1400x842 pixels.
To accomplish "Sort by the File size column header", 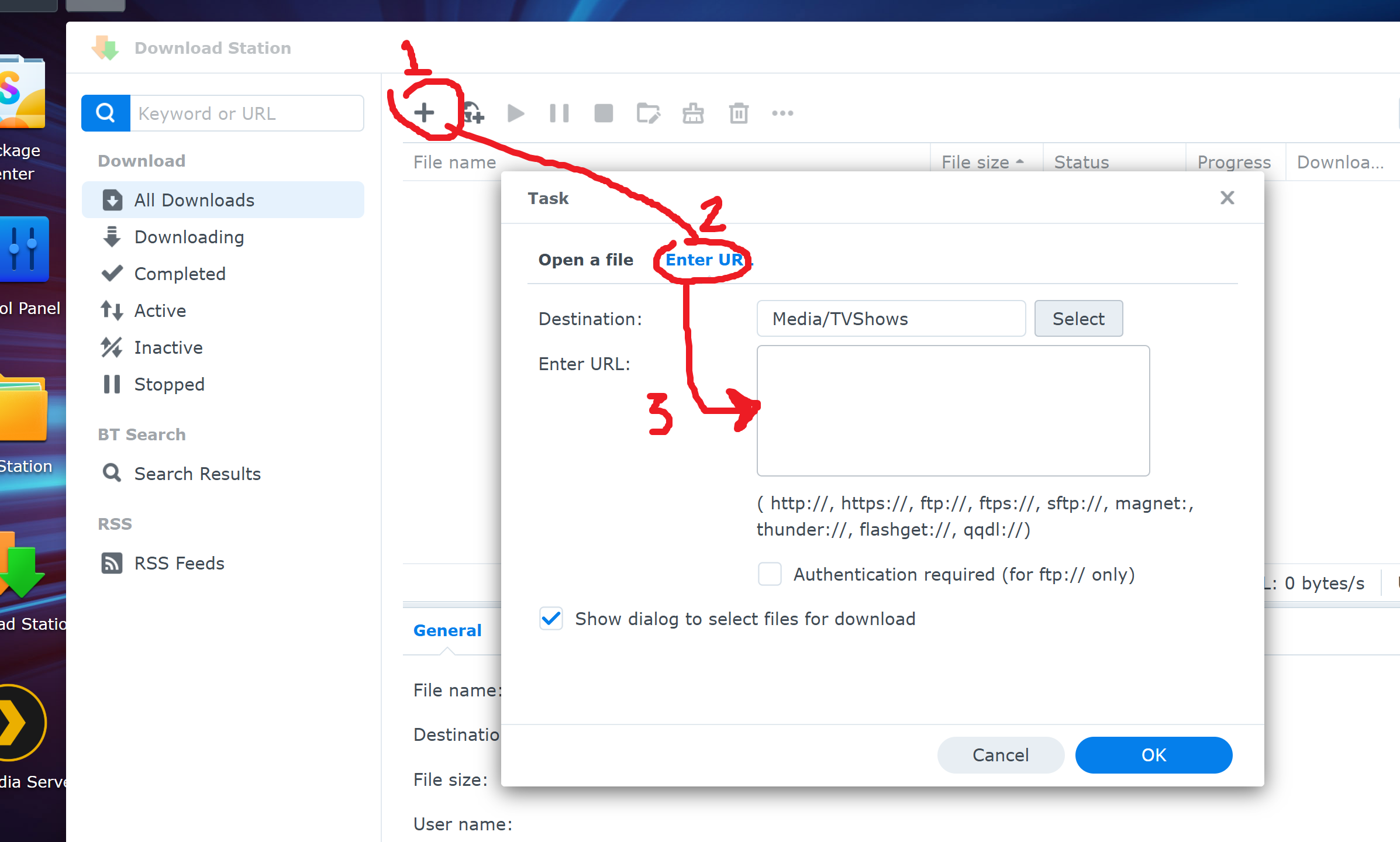I will click(x=986, y=162).
